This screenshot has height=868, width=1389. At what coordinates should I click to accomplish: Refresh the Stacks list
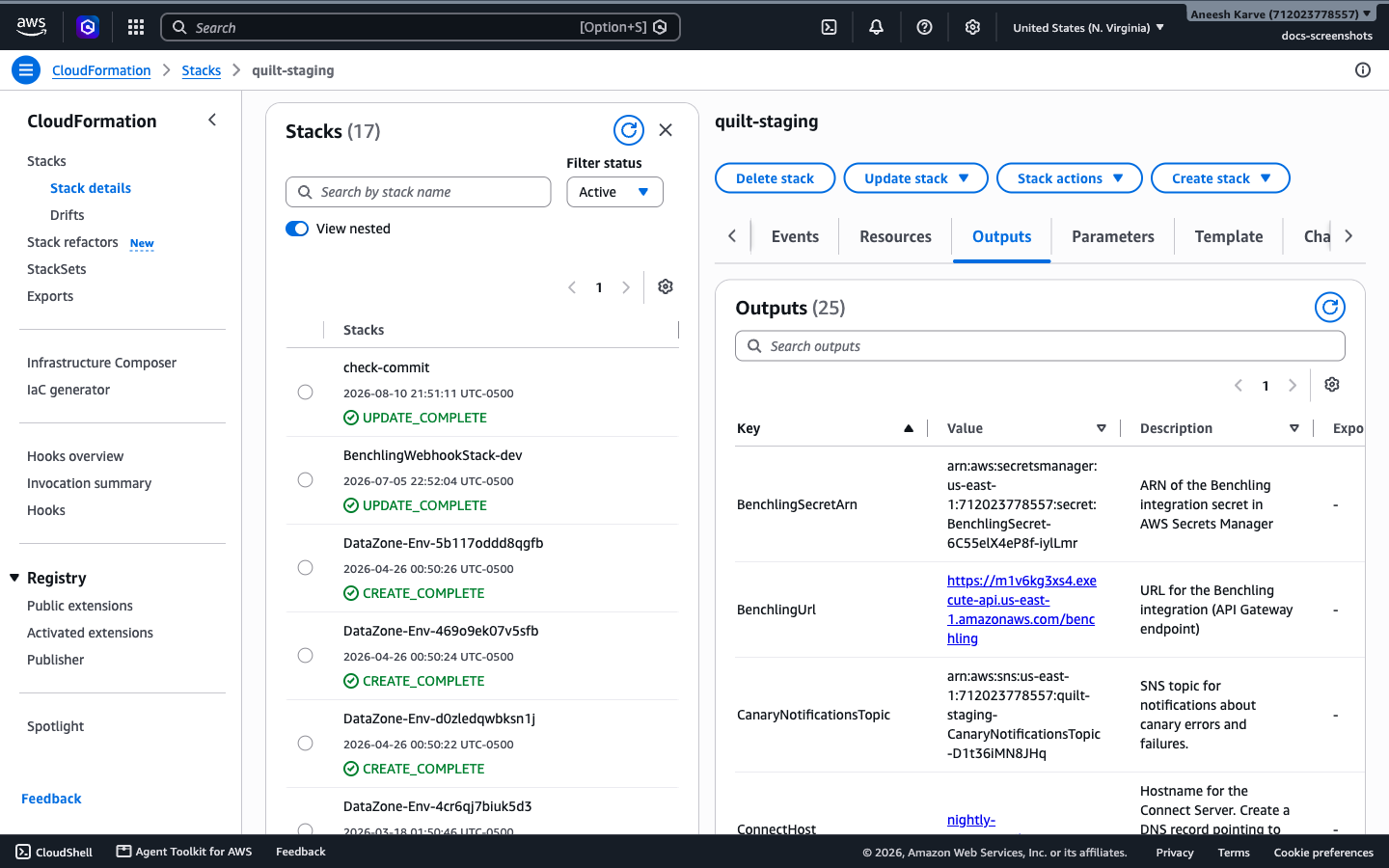pos(629,130)
